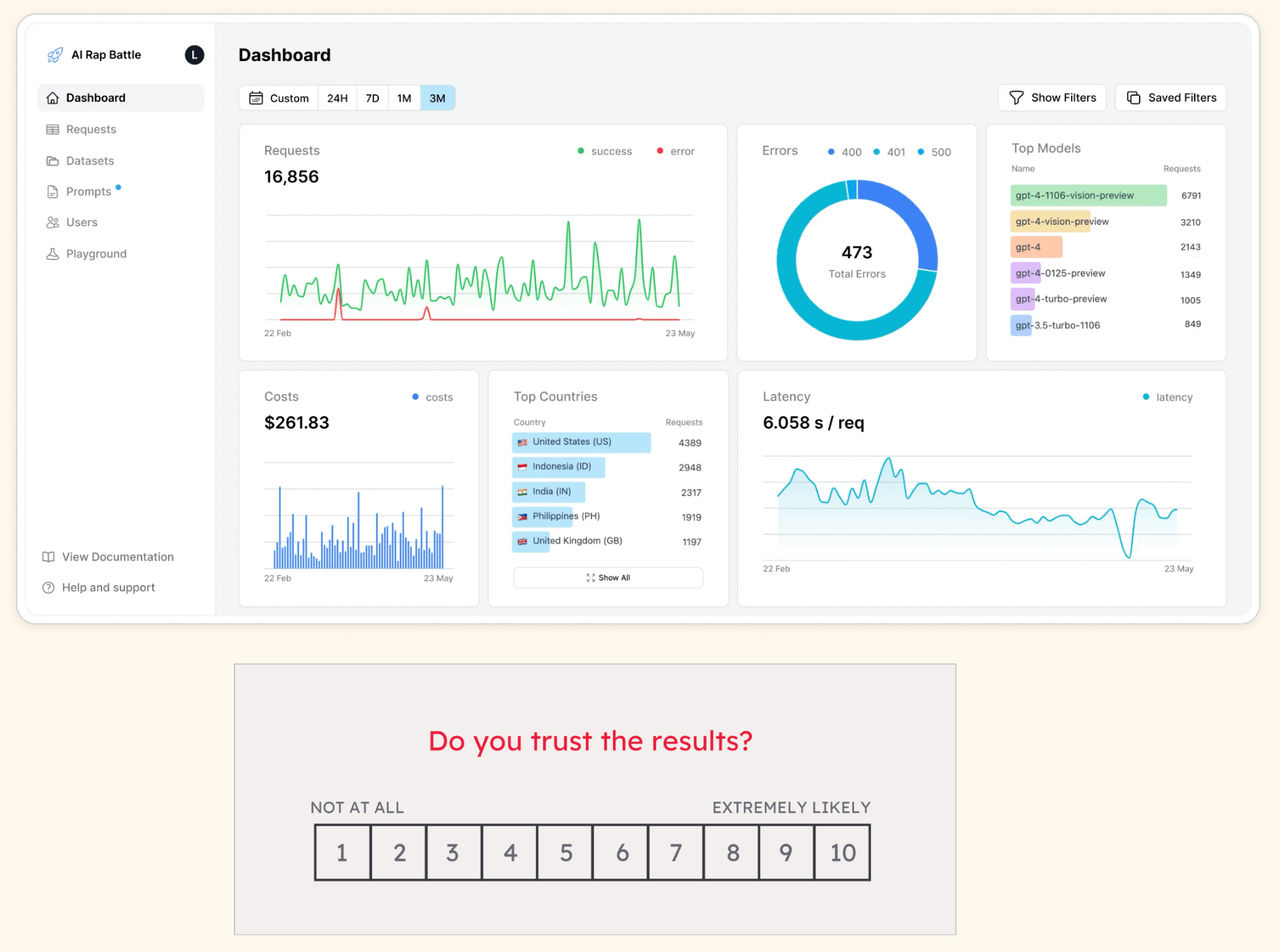This screenshot has width=1280, height=952.
Task: Select the Requests sidebar icon
Action: (x=52, y=129)
